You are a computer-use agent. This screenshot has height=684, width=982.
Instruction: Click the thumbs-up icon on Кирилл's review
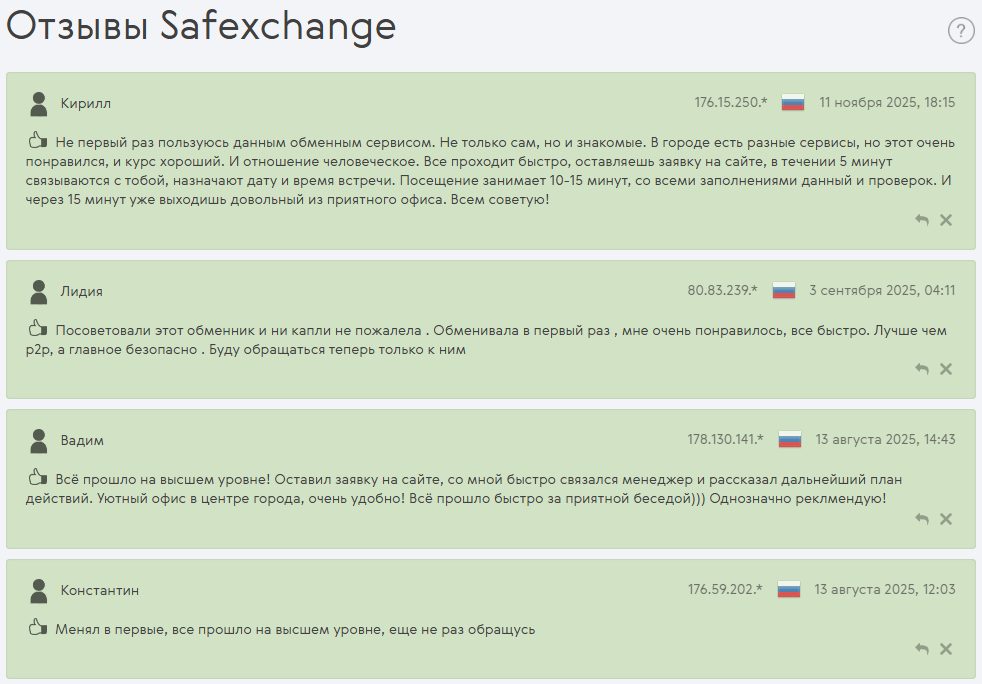tap(36, 140)
